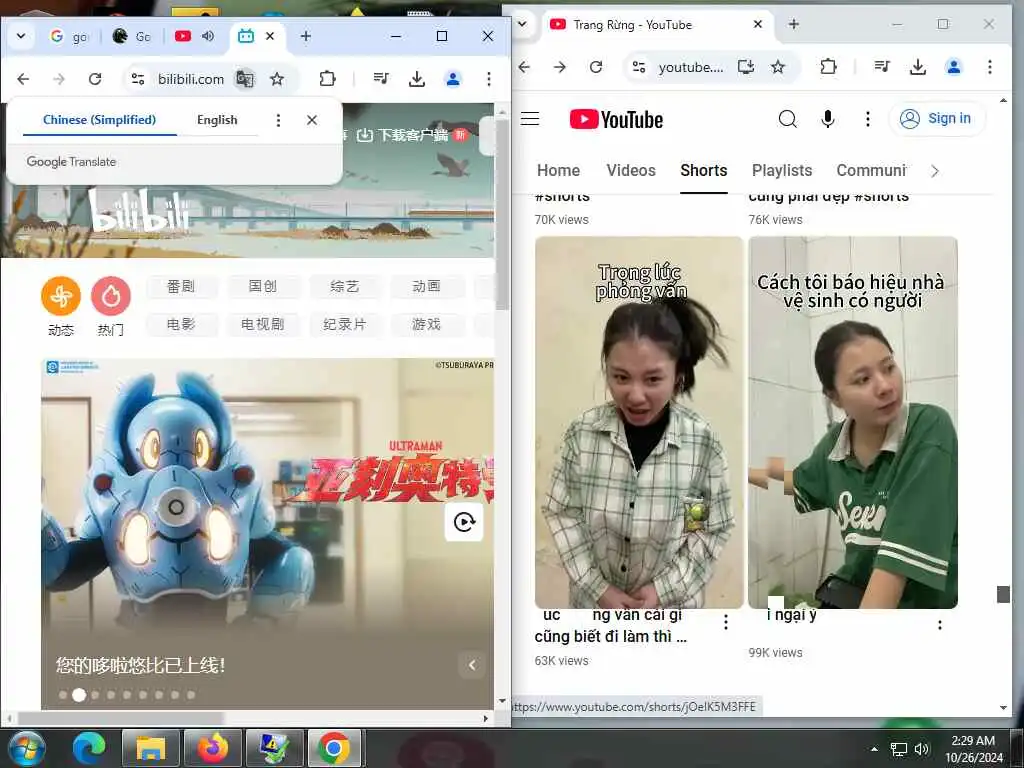Open the tab search dropdown in the YouTube window
Viewport: 1024px width, 768px height.
point(522,24)
